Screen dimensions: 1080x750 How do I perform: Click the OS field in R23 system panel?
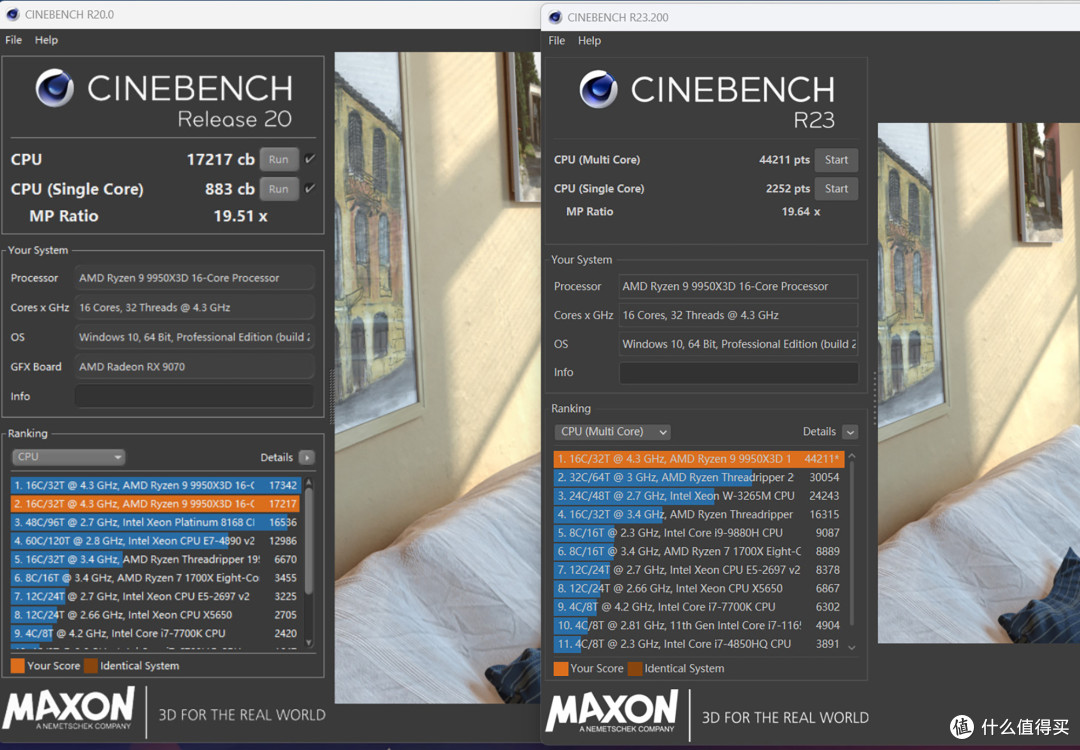738,344
